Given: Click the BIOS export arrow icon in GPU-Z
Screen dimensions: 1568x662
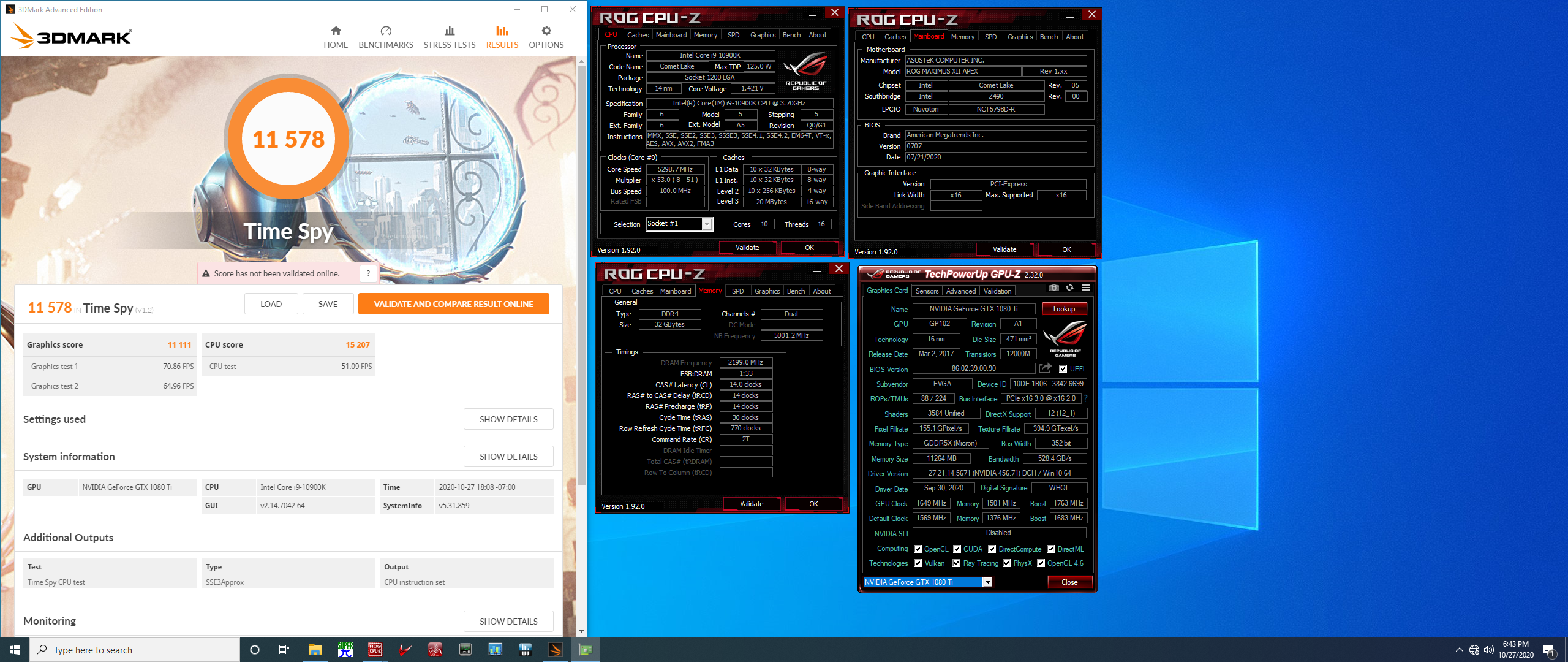Looking at the screenshot, I should (x=1045, y=368).
